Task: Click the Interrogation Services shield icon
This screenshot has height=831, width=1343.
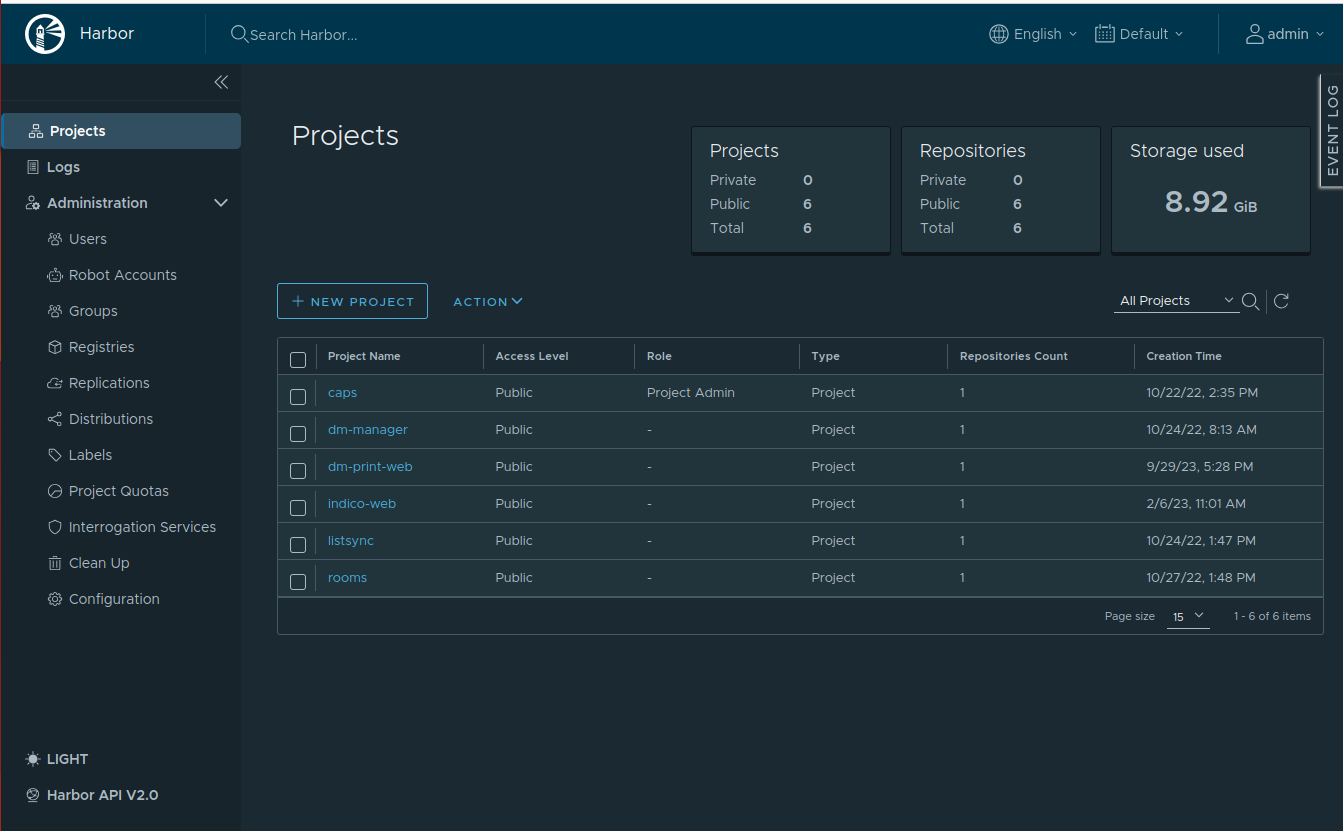Action: click(55, 527)
